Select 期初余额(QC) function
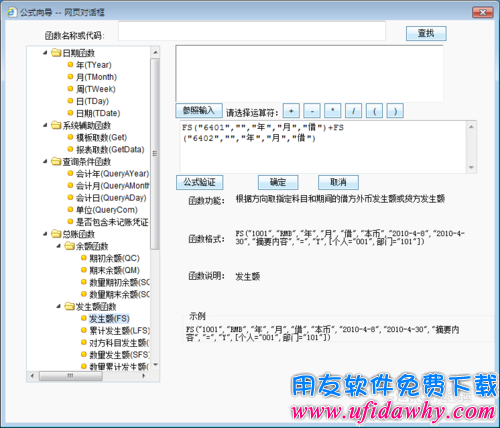This screenshot has height=428, width=500. (114, 258)
